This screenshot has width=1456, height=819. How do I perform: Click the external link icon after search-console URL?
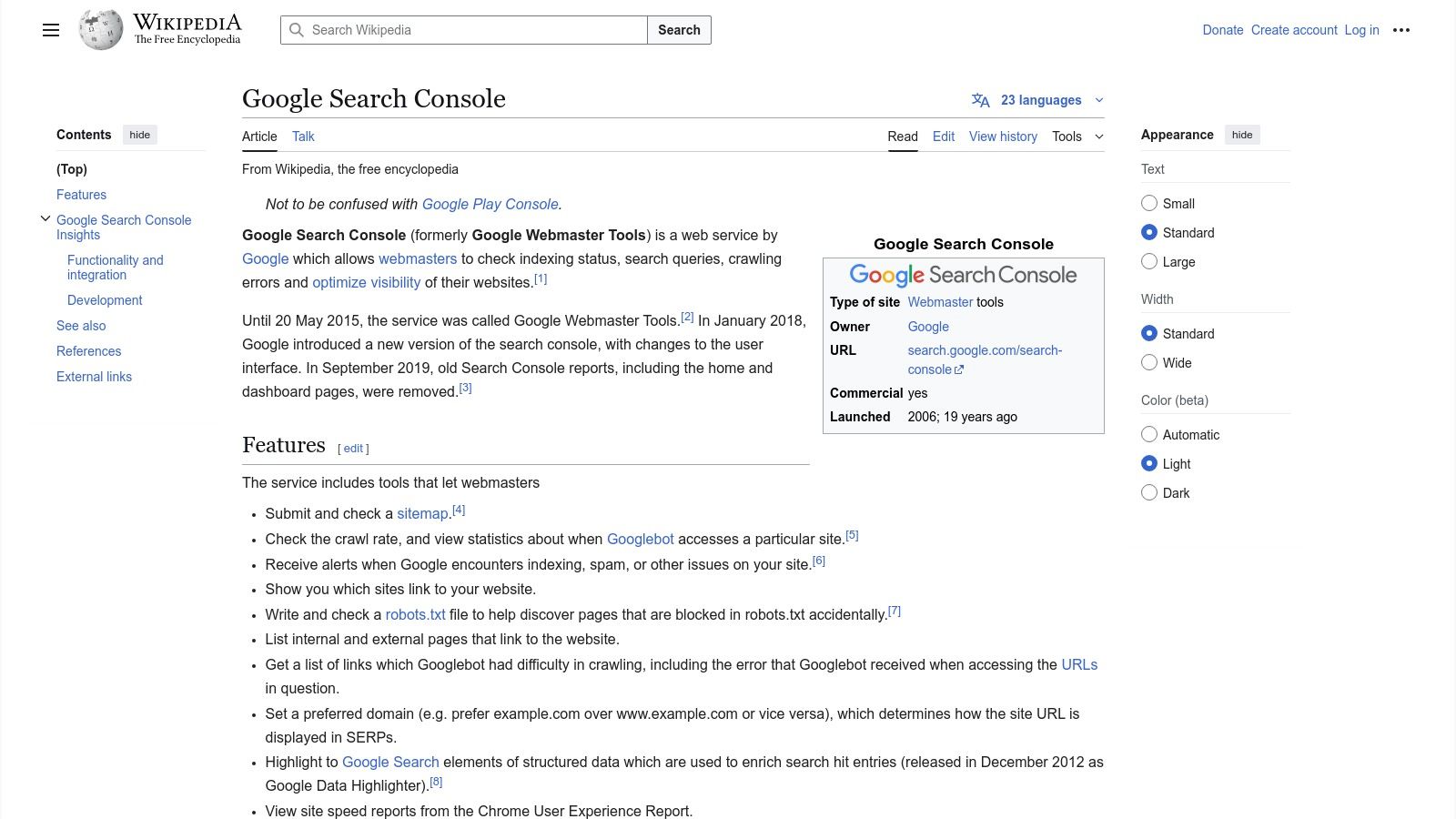[959, 369]
